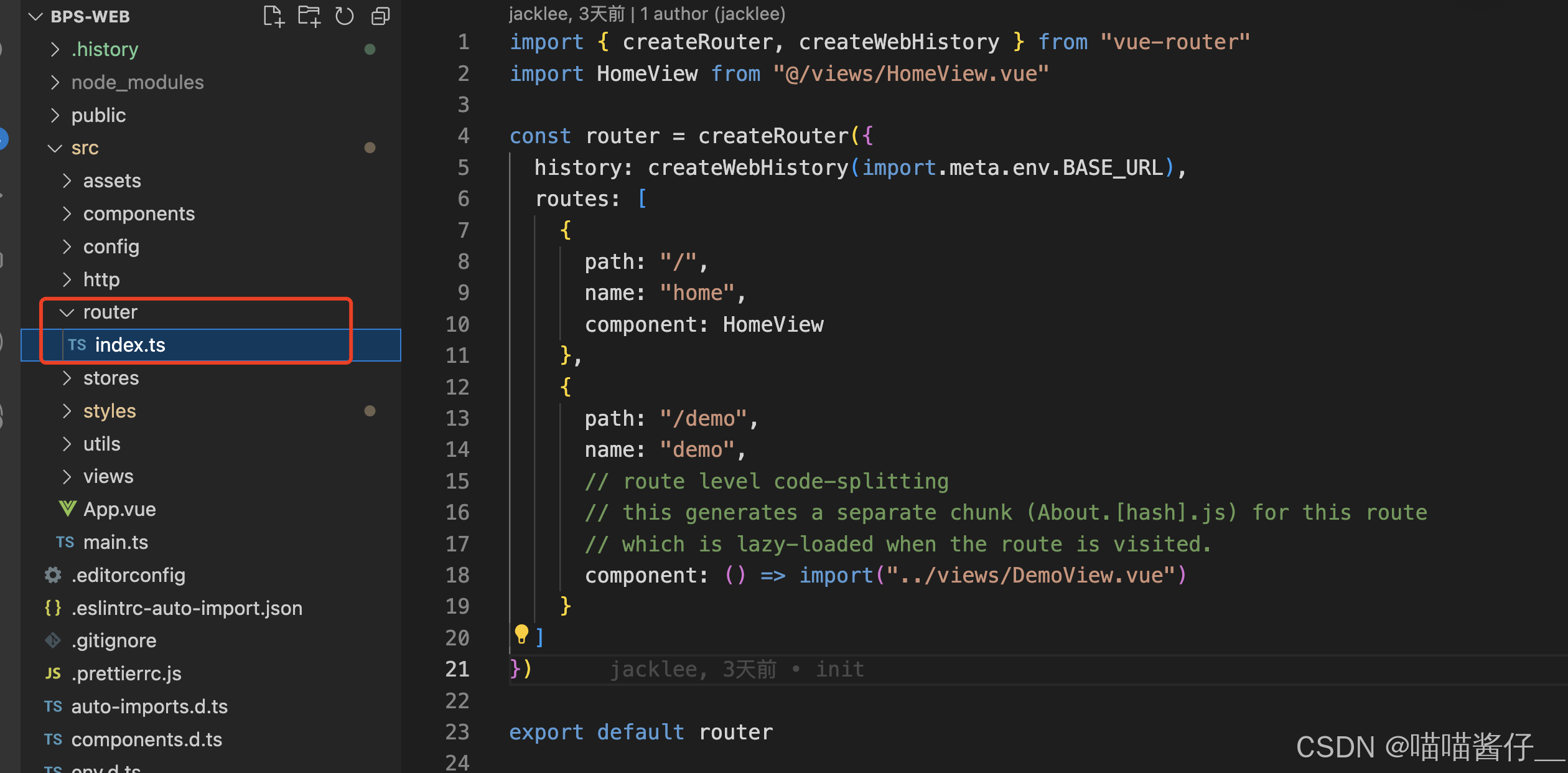Open the auto-imports.d.ts file
The width and height of the screenshot is (1568, 773).
tap(149, 706)
